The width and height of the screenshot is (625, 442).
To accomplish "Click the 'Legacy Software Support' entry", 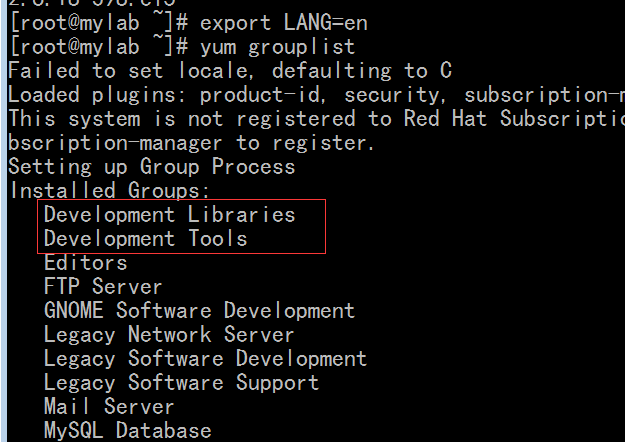I will point(181,382).
